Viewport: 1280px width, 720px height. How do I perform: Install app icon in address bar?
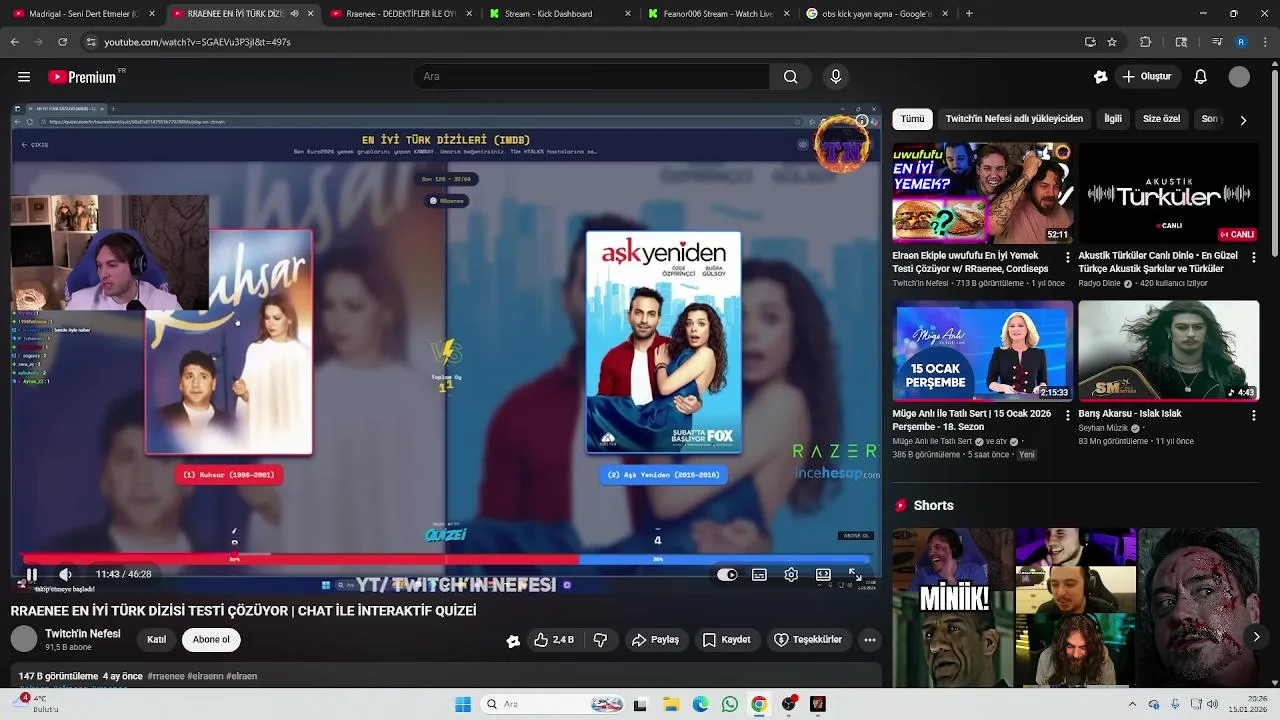coord(1090,42)
